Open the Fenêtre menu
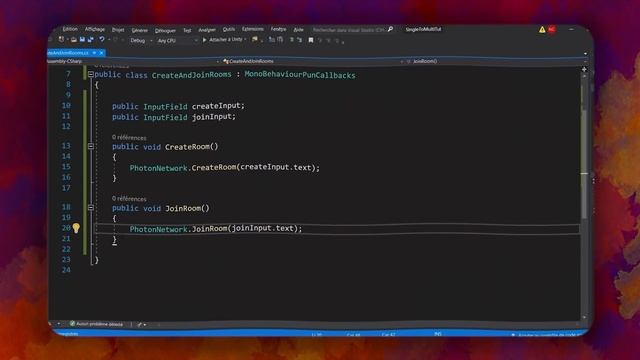Viewport: 640px width, 360px height. pyautogui.click(x=278, y=29)
